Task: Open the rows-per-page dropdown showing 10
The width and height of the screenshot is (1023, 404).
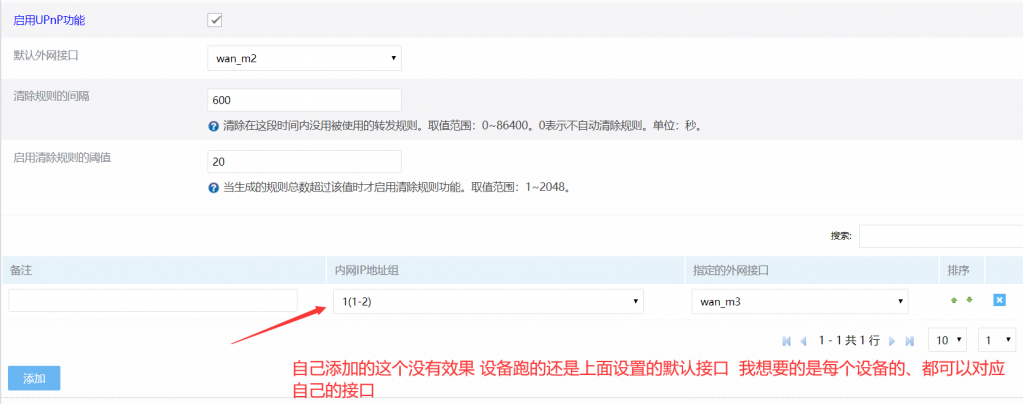Action: coord(947,340)
